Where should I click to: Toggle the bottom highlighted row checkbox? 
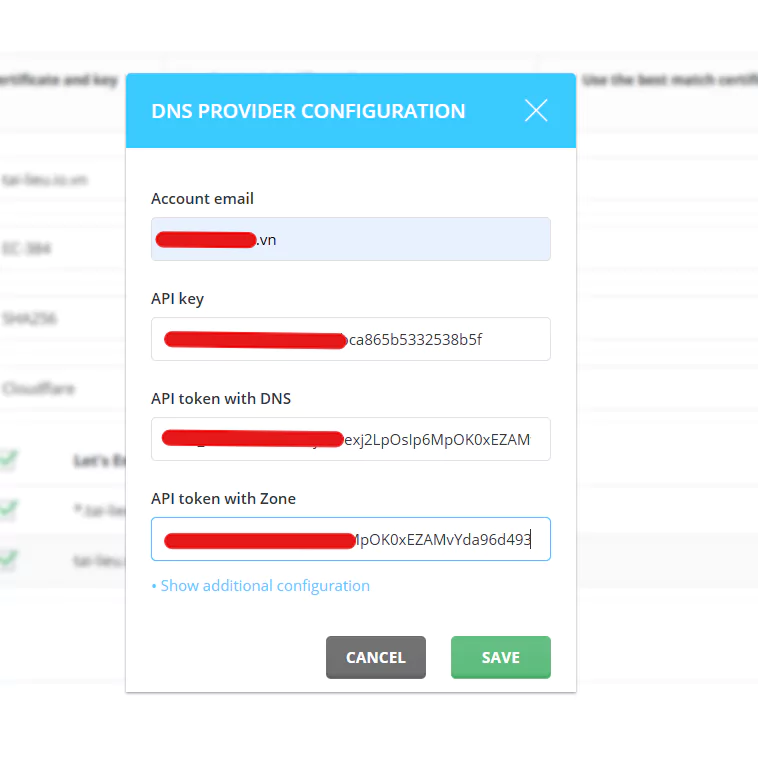9,560
